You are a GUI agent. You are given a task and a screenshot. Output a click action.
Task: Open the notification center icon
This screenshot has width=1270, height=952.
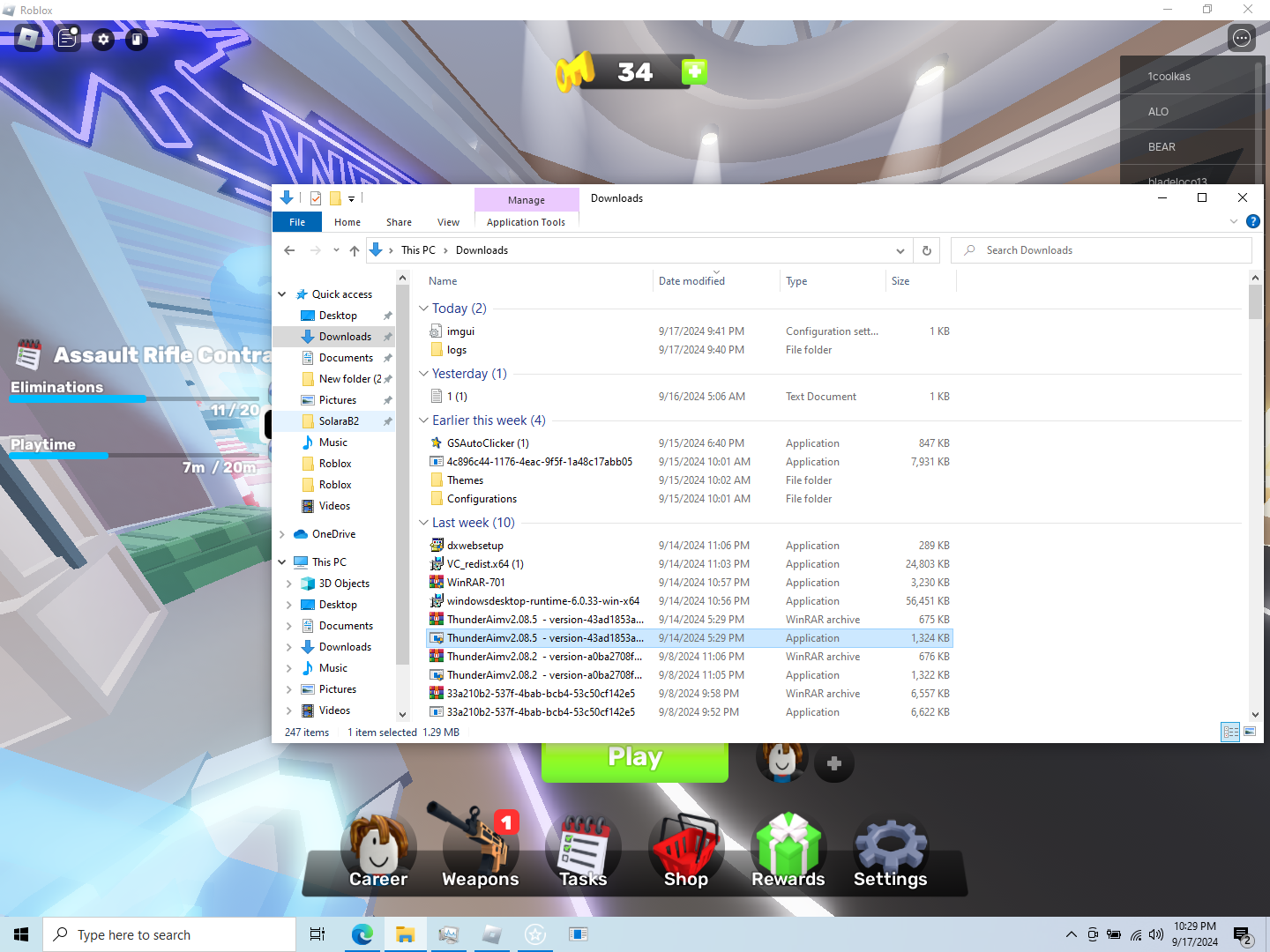pos(1244,935)
